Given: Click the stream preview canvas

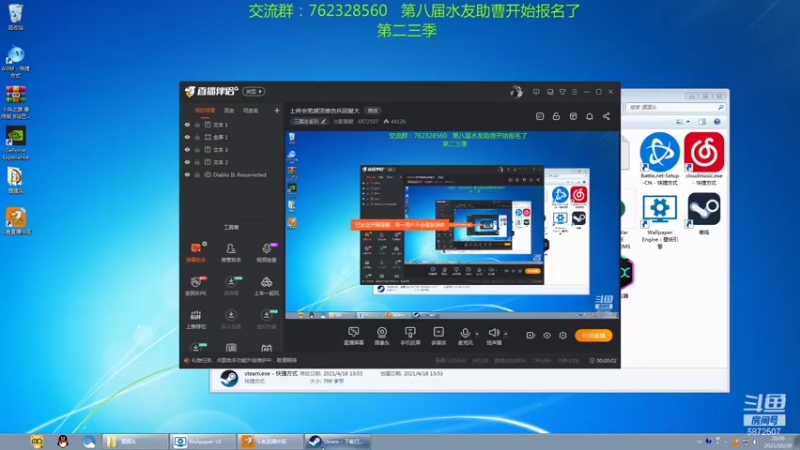Looking at the screenshot, I should click(452, 225).
